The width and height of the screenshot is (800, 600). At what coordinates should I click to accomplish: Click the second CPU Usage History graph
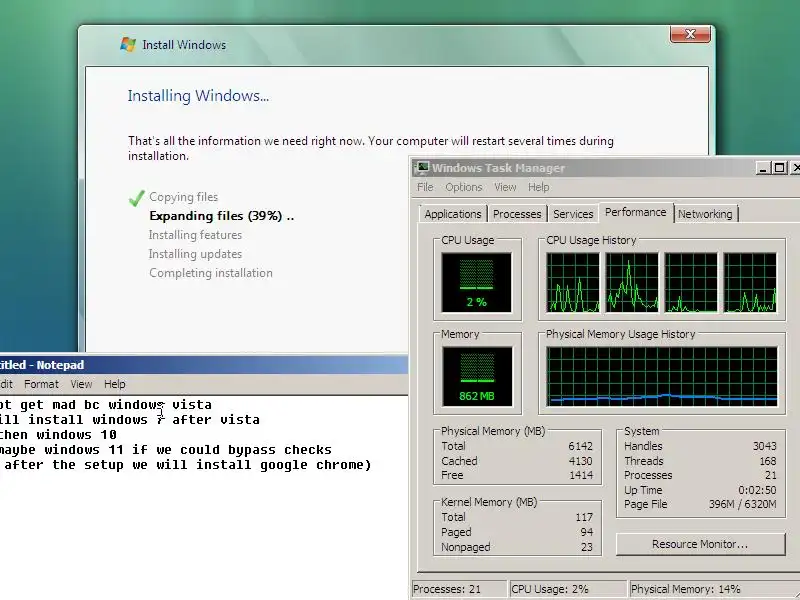632,283
